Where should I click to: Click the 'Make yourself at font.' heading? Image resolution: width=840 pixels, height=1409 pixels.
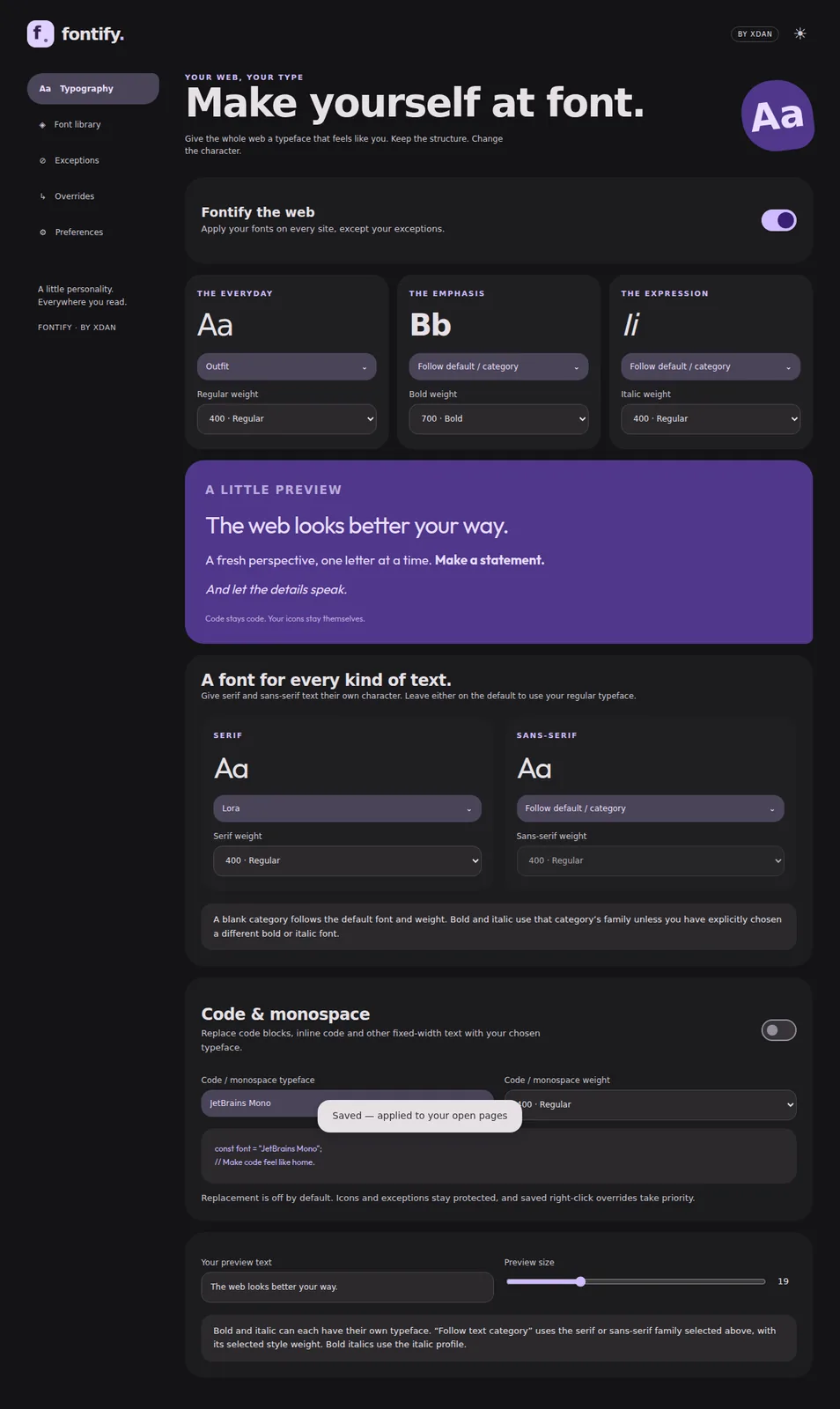(415, 103)
